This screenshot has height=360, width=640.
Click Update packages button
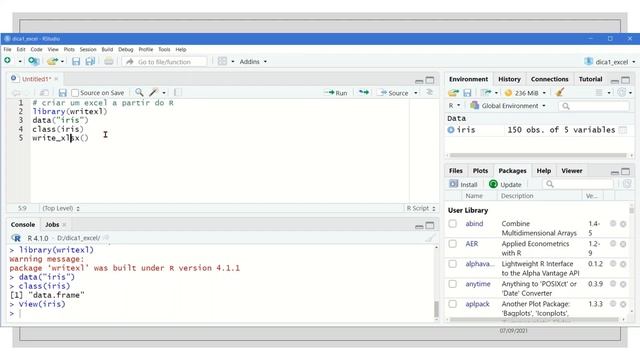[505, 184]
